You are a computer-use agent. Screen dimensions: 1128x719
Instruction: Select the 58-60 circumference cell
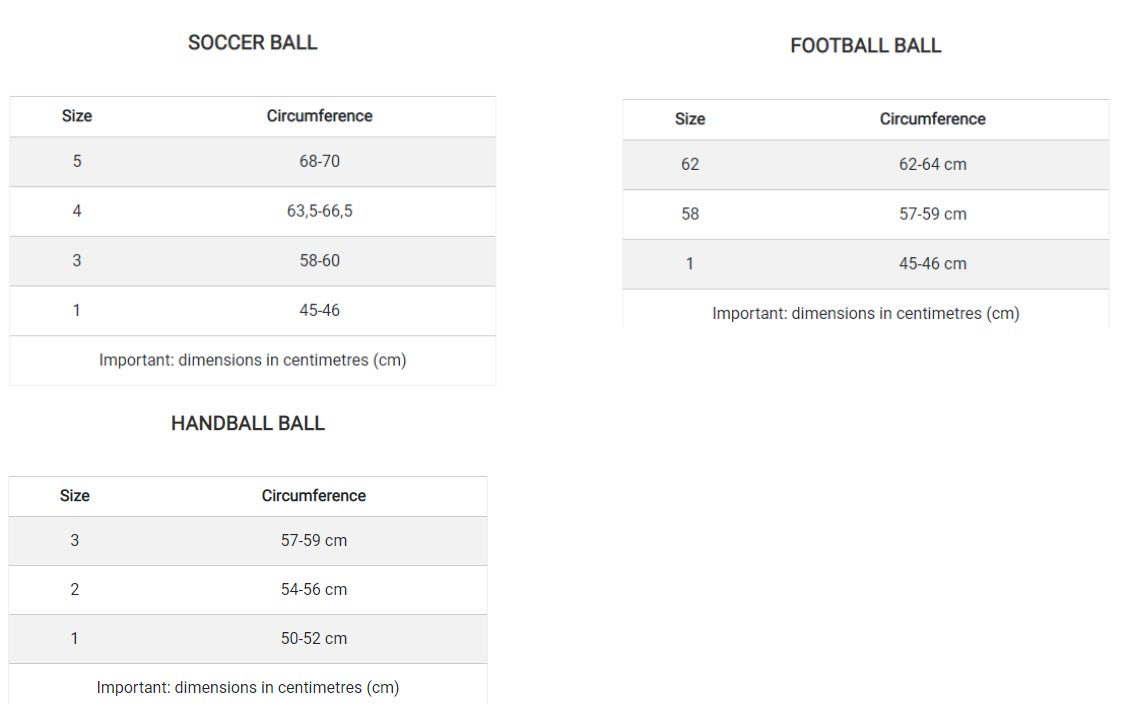(319, 261)
